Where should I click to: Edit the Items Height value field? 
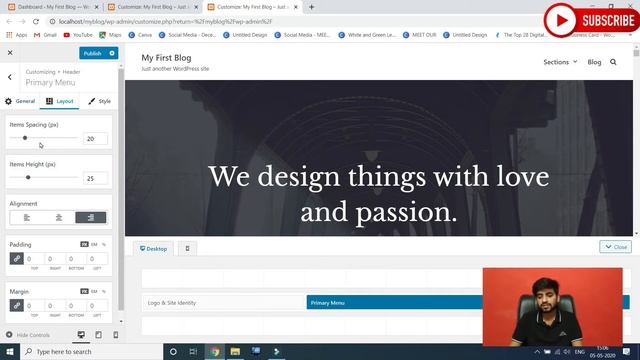[96, 178]
